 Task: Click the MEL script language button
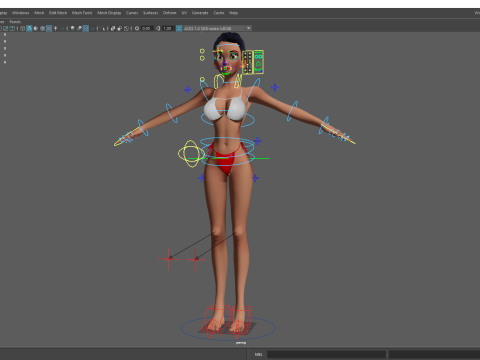258,354
